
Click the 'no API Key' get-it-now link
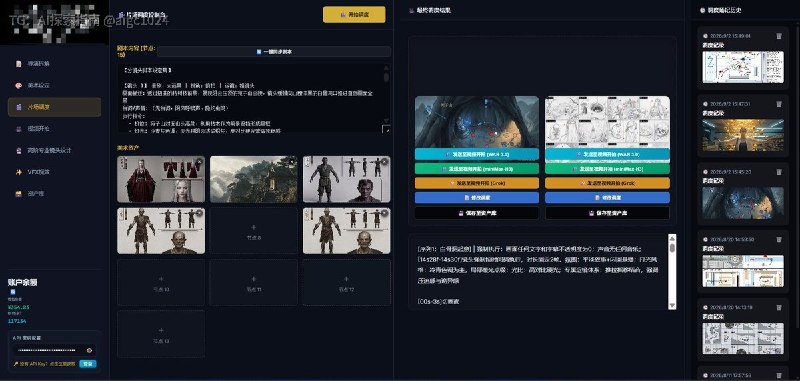44,364
